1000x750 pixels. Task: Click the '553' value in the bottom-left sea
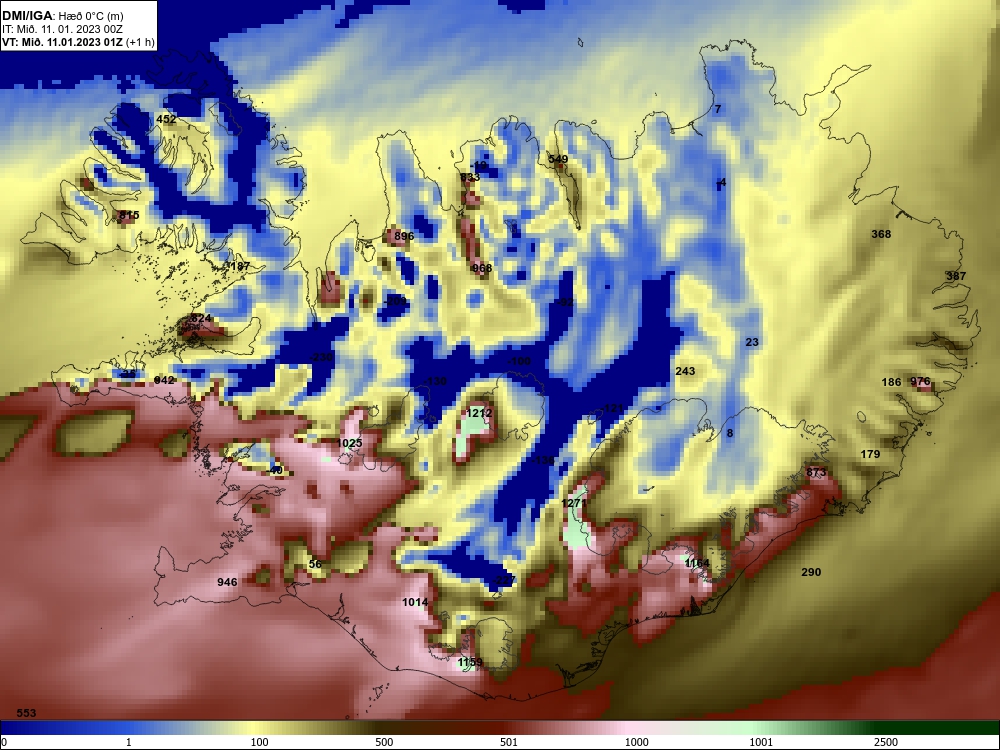click(26, 713)
